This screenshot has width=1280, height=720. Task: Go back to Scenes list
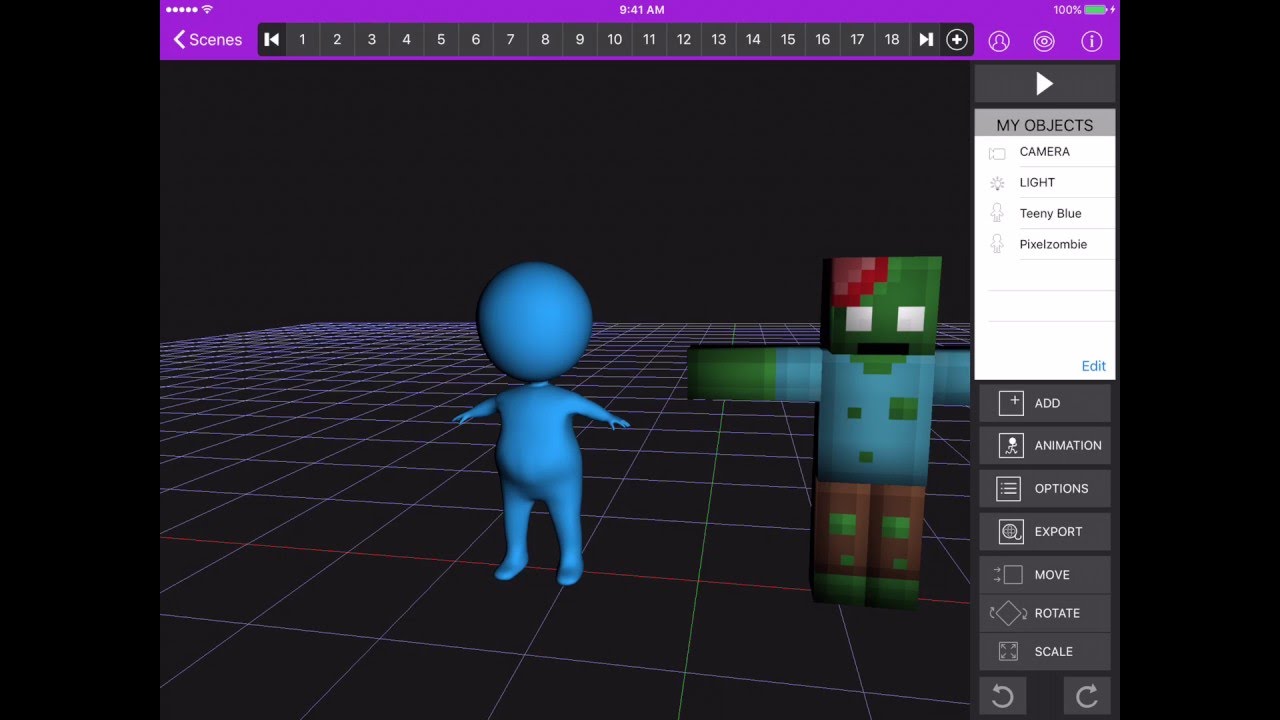tap(208, 39)
